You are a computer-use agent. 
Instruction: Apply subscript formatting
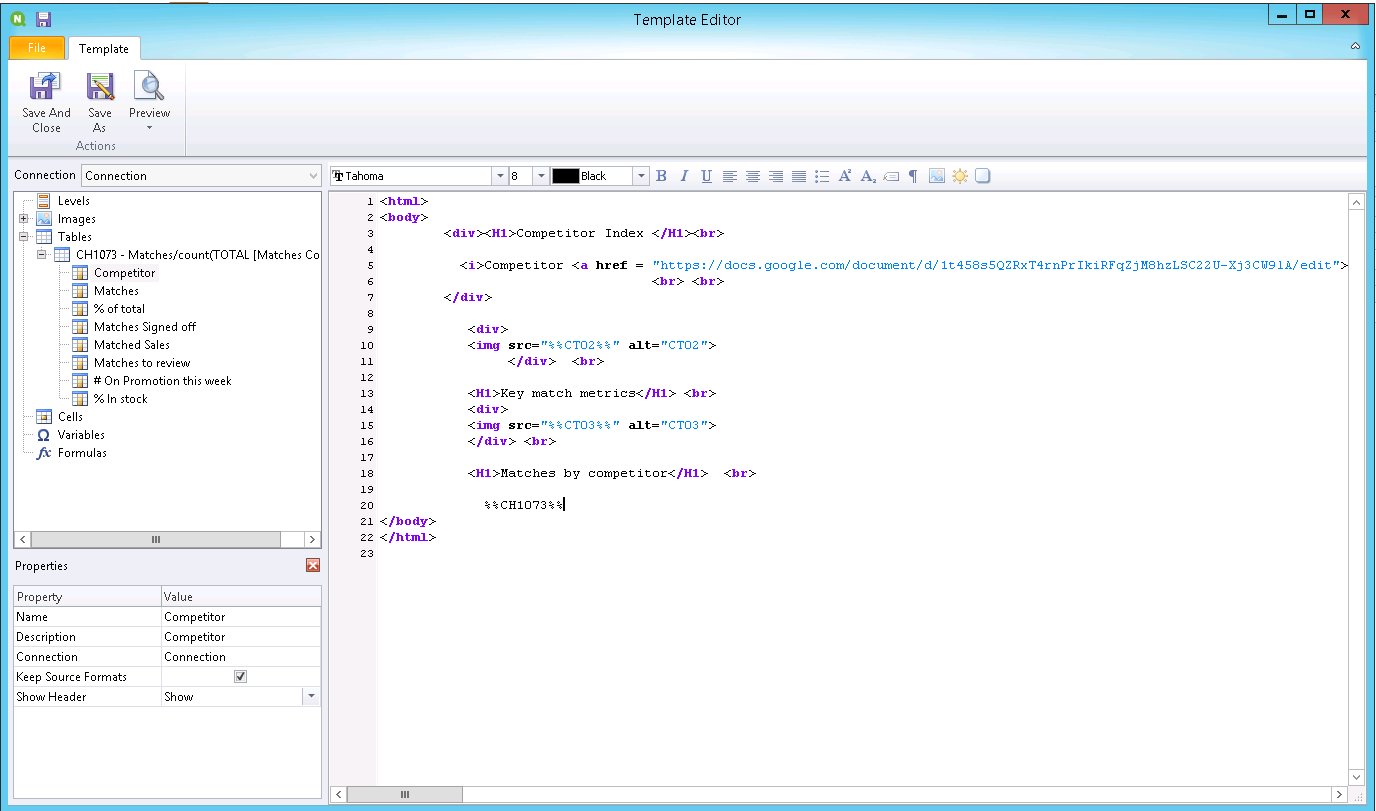(868, 176)
